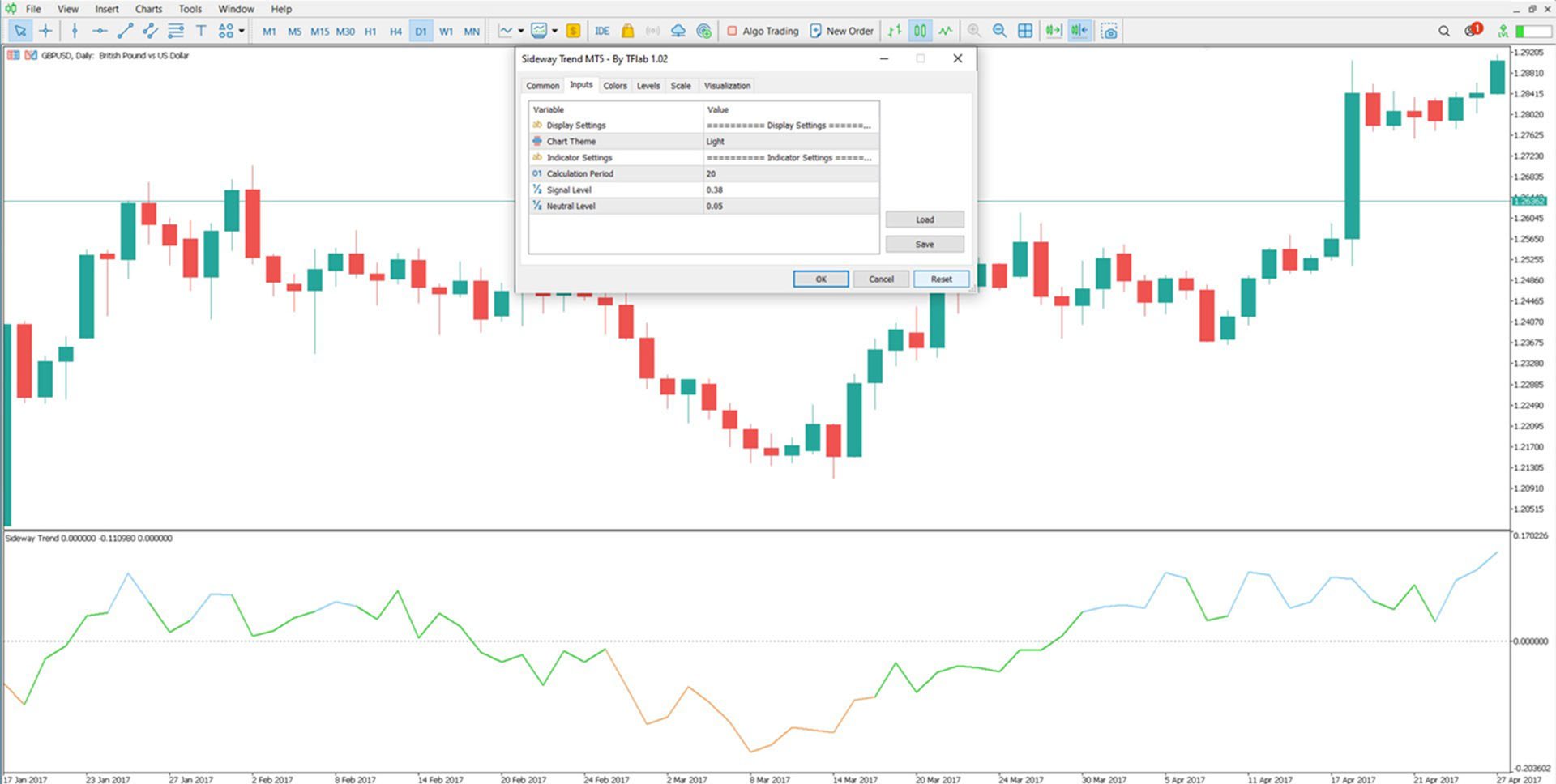Viewport: 1556px width, 784px height.
Task: Switch to bar chart view
Action: [x=895, y=31]
